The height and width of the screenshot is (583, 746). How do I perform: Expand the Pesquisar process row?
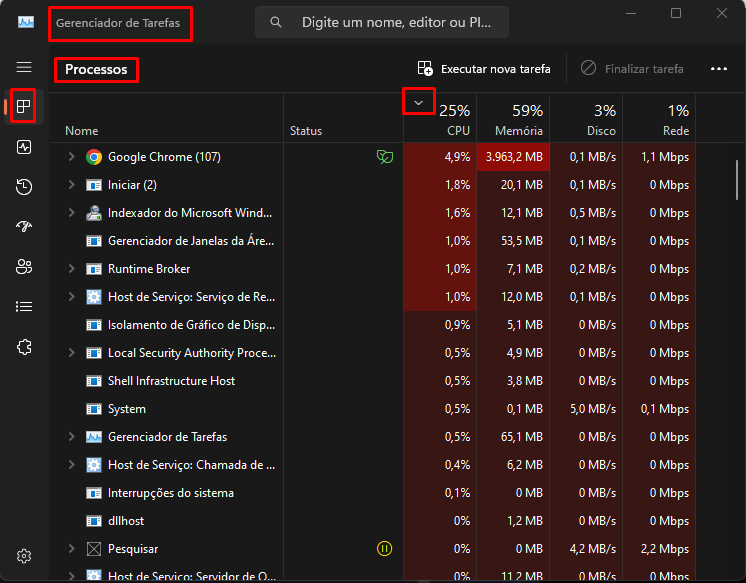[71, 549]
